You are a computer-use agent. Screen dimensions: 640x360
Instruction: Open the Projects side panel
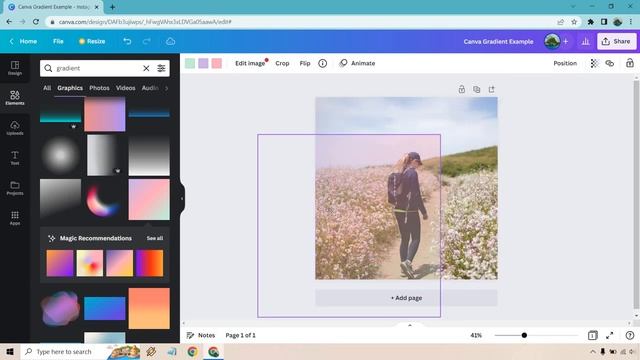[15, 188]
